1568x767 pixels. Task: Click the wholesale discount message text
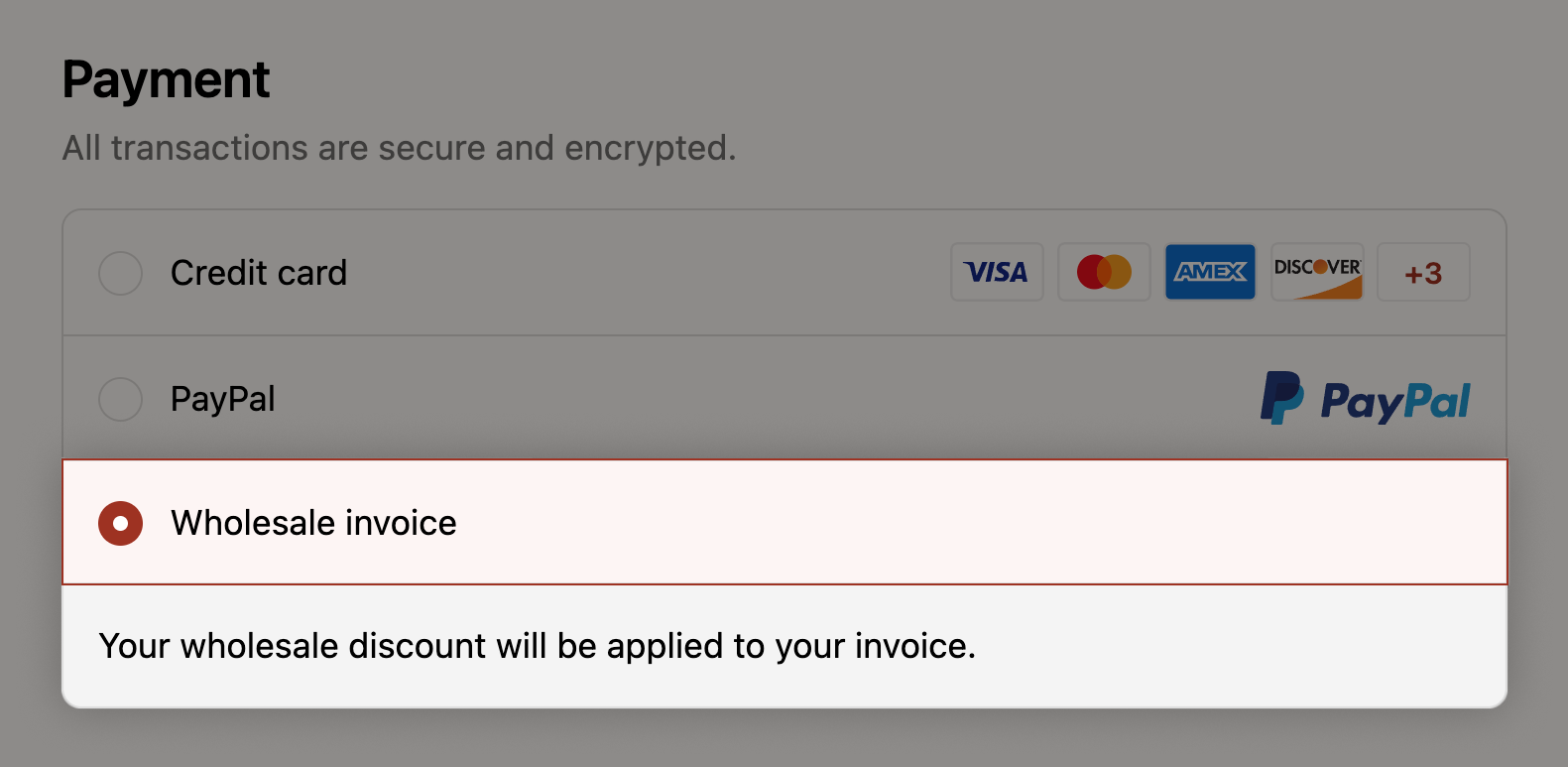538,646
